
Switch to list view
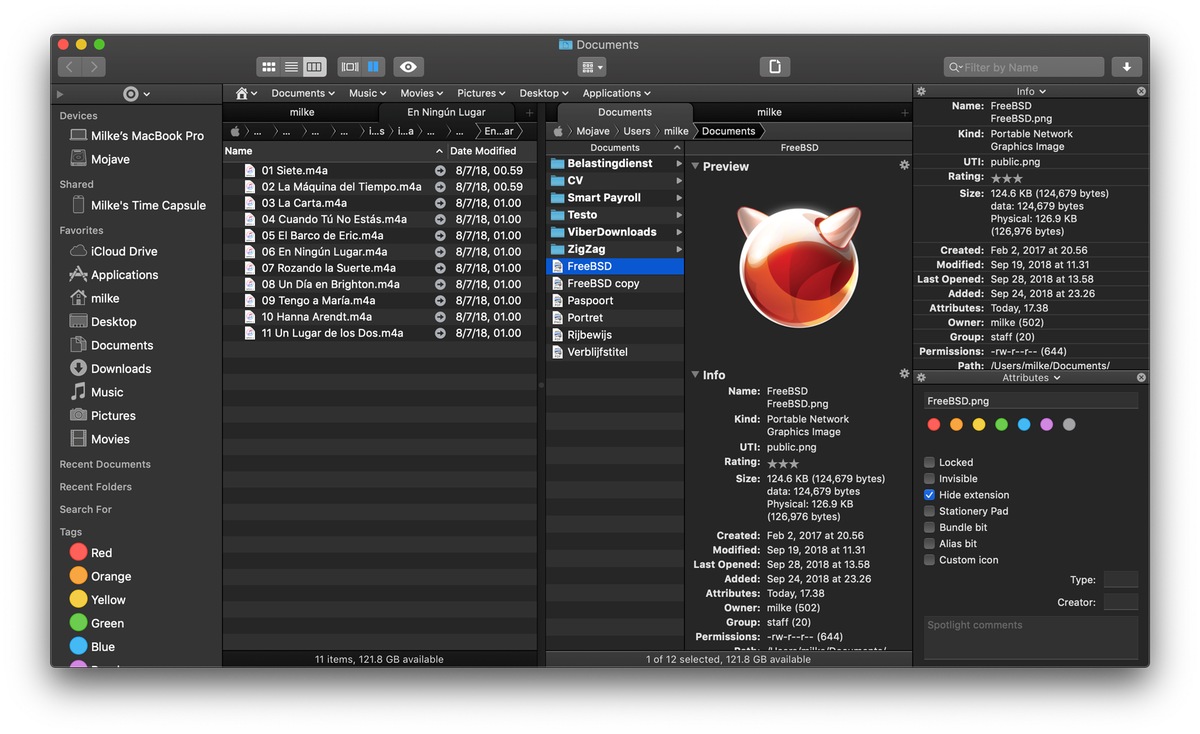point(291,67)
